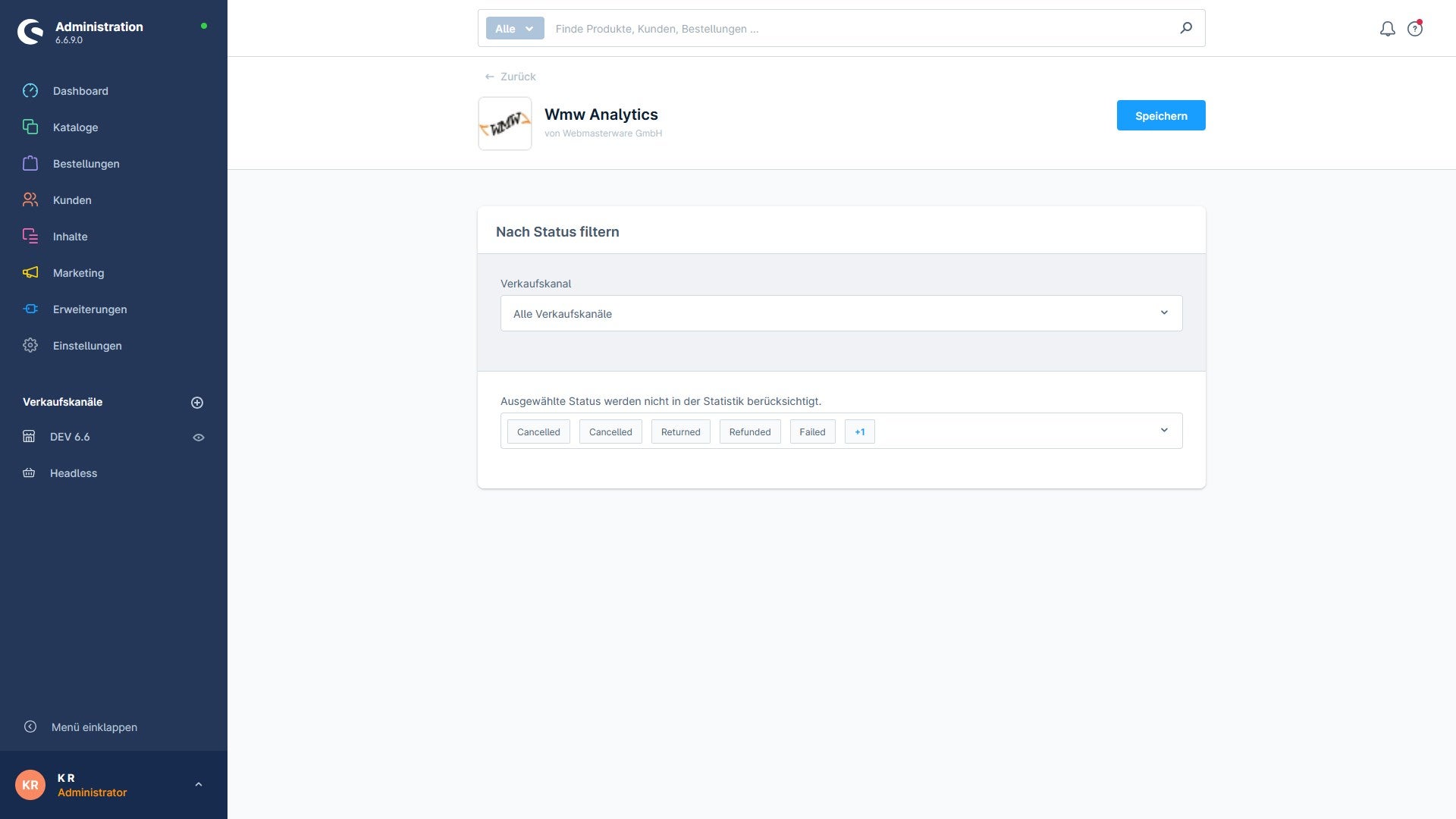The image size is (1456, 819).
Task: Click the green online status dot
Action: 204,26
